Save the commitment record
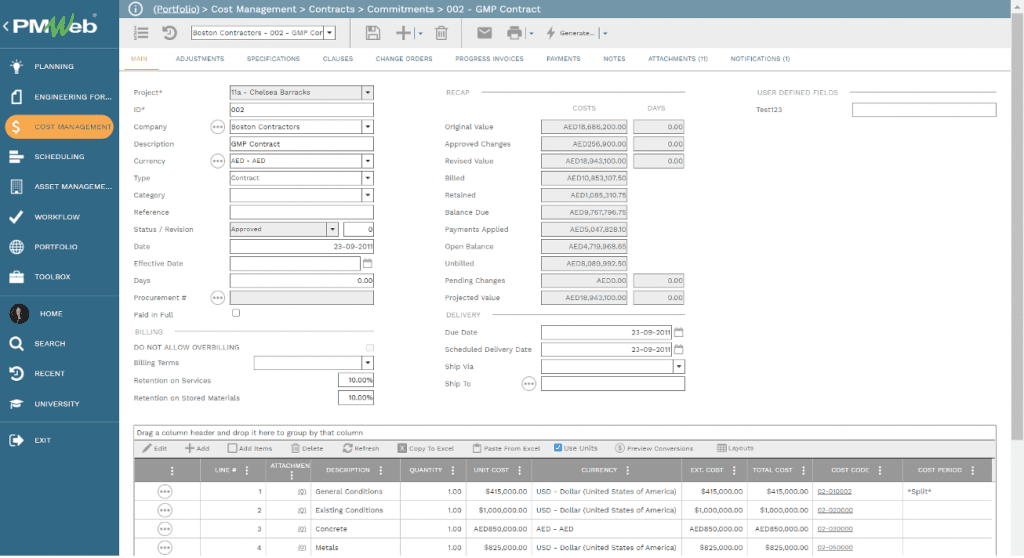The width and height of the screenshot is (1024, 558). click(x=372, y=33)
